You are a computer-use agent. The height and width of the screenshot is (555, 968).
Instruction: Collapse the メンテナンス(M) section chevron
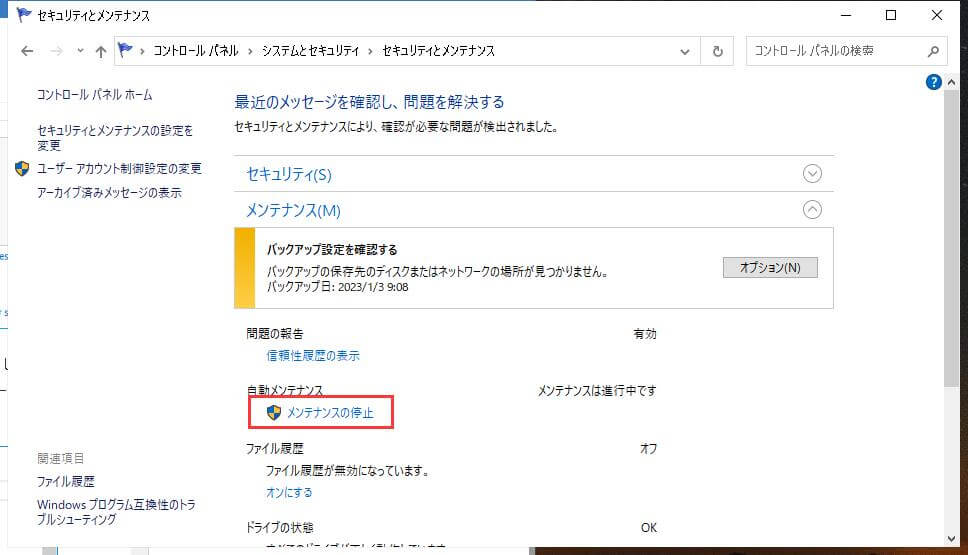pyautogui.click(x=812, y=209)
